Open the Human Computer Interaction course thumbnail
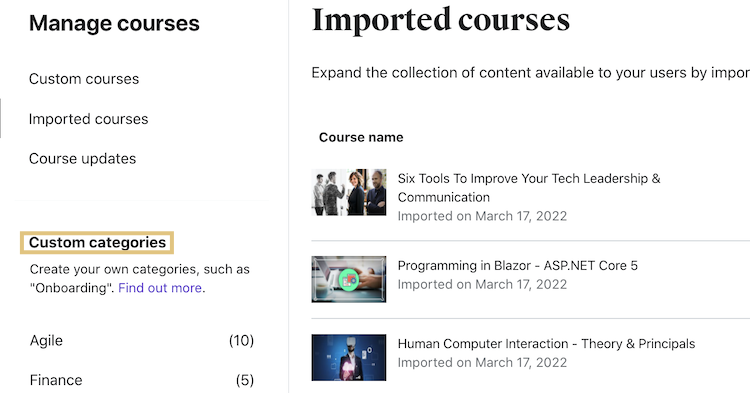This screenshot has height=393, width=750. pyautogui.click(x=349, y=358)
